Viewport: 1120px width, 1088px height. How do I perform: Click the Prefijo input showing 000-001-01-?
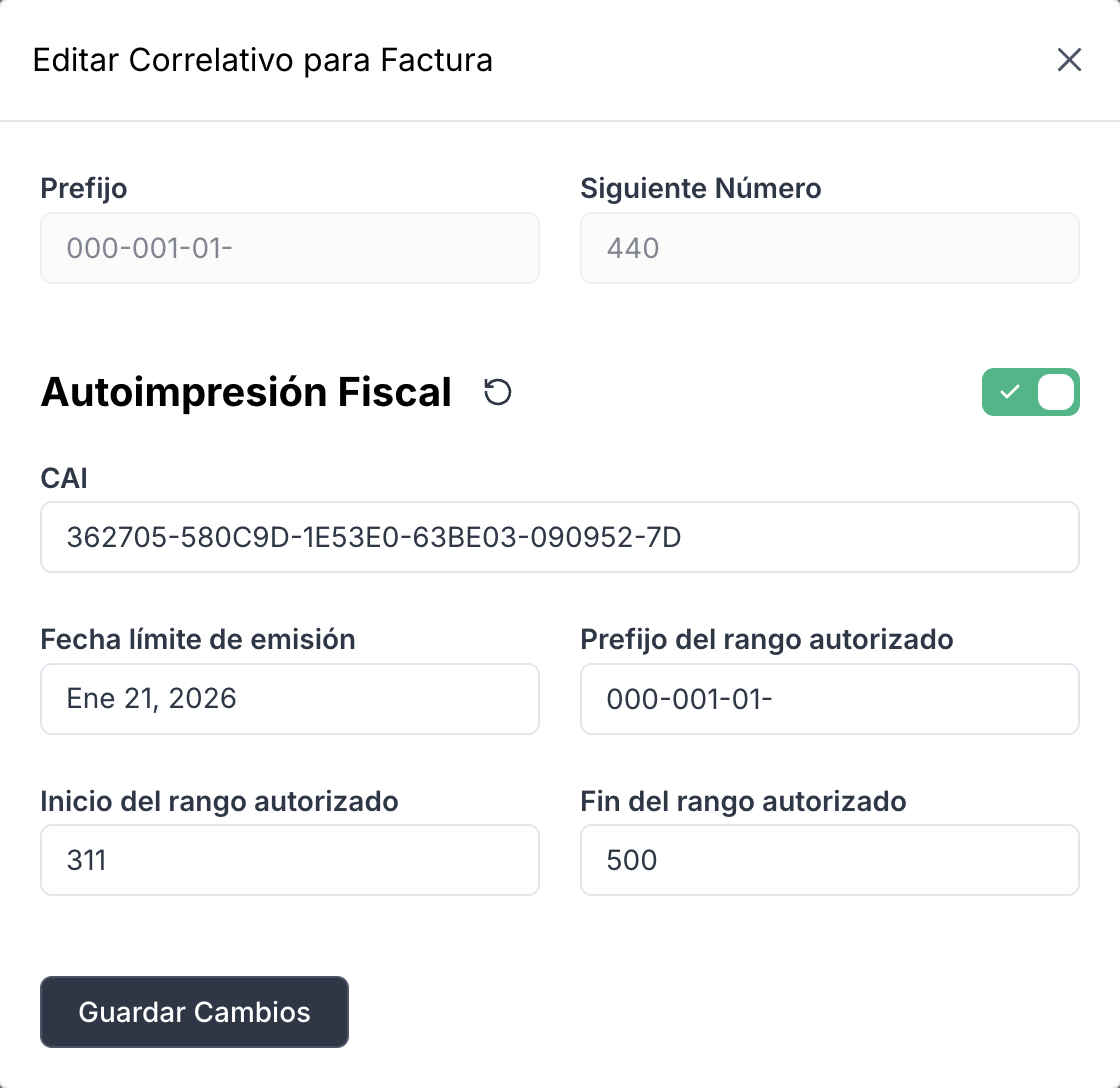point(289,248)
